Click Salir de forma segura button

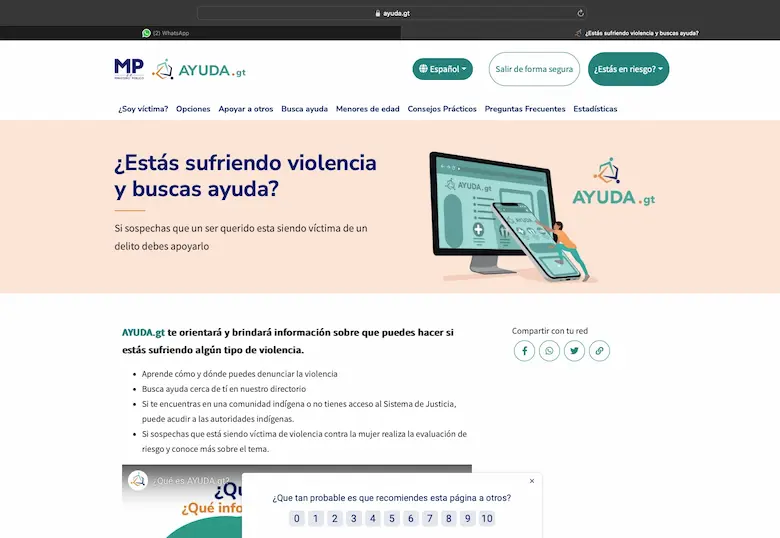pyautogui.click(x=534, y=69)
